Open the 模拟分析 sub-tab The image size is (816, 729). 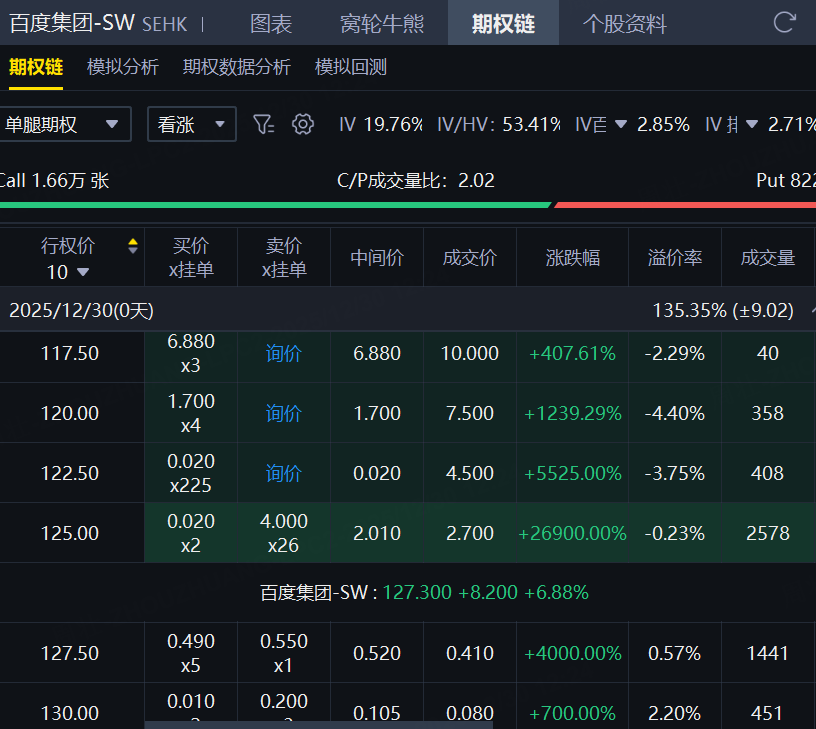point(123,67)
